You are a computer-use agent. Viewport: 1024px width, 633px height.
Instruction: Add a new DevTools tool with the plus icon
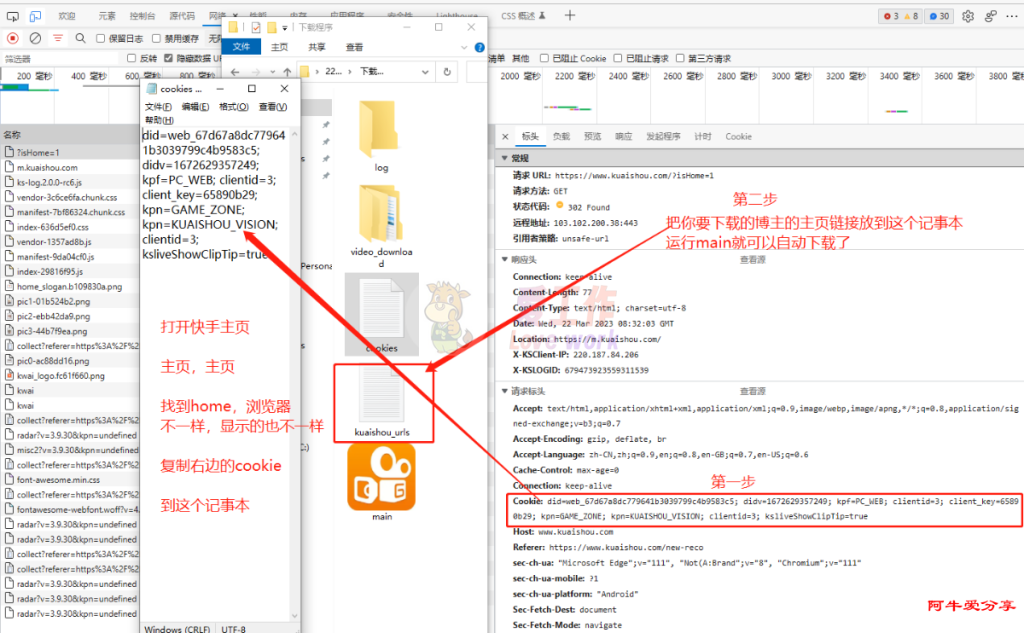570,15
